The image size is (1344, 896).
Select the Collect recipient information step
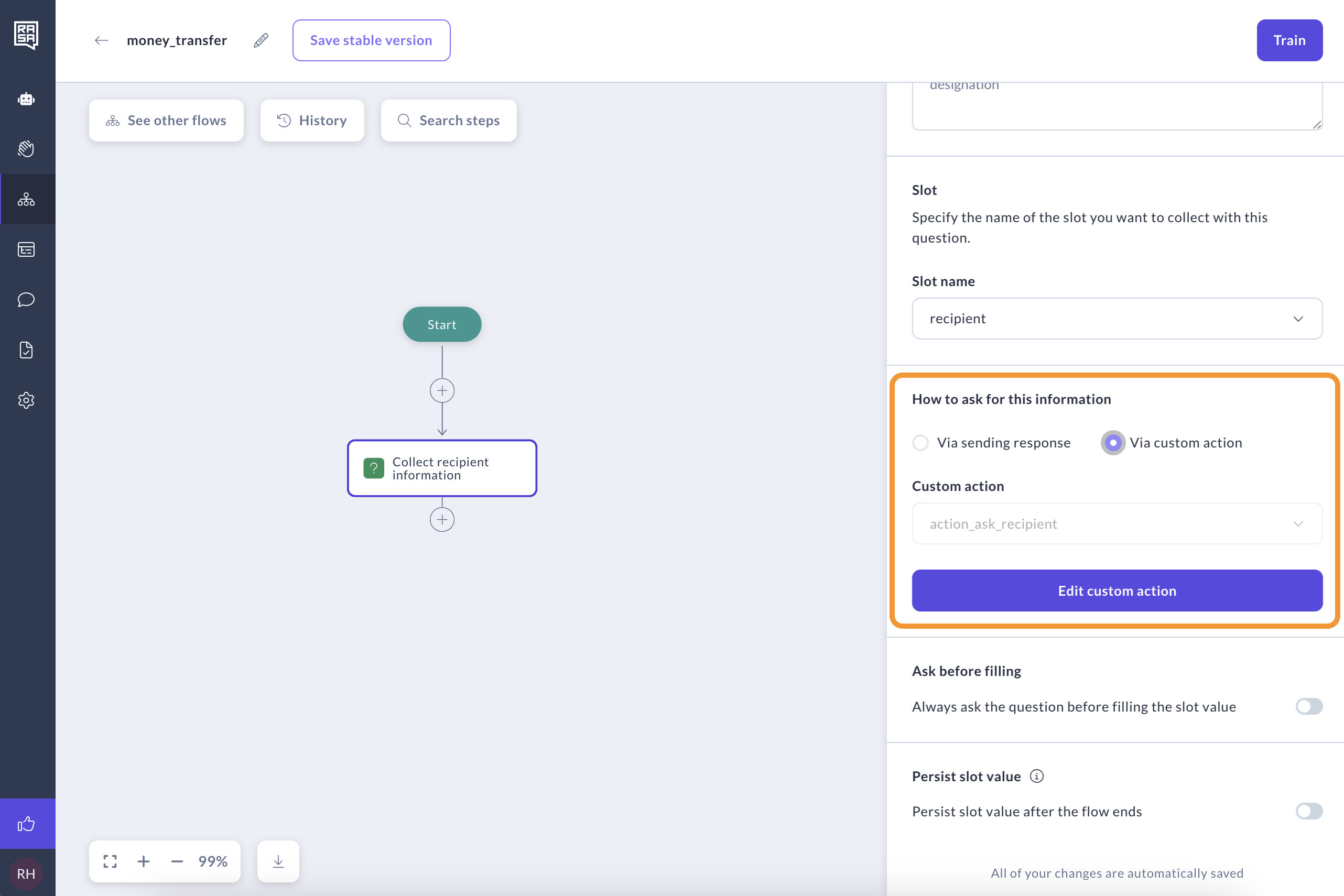point(442,468)
